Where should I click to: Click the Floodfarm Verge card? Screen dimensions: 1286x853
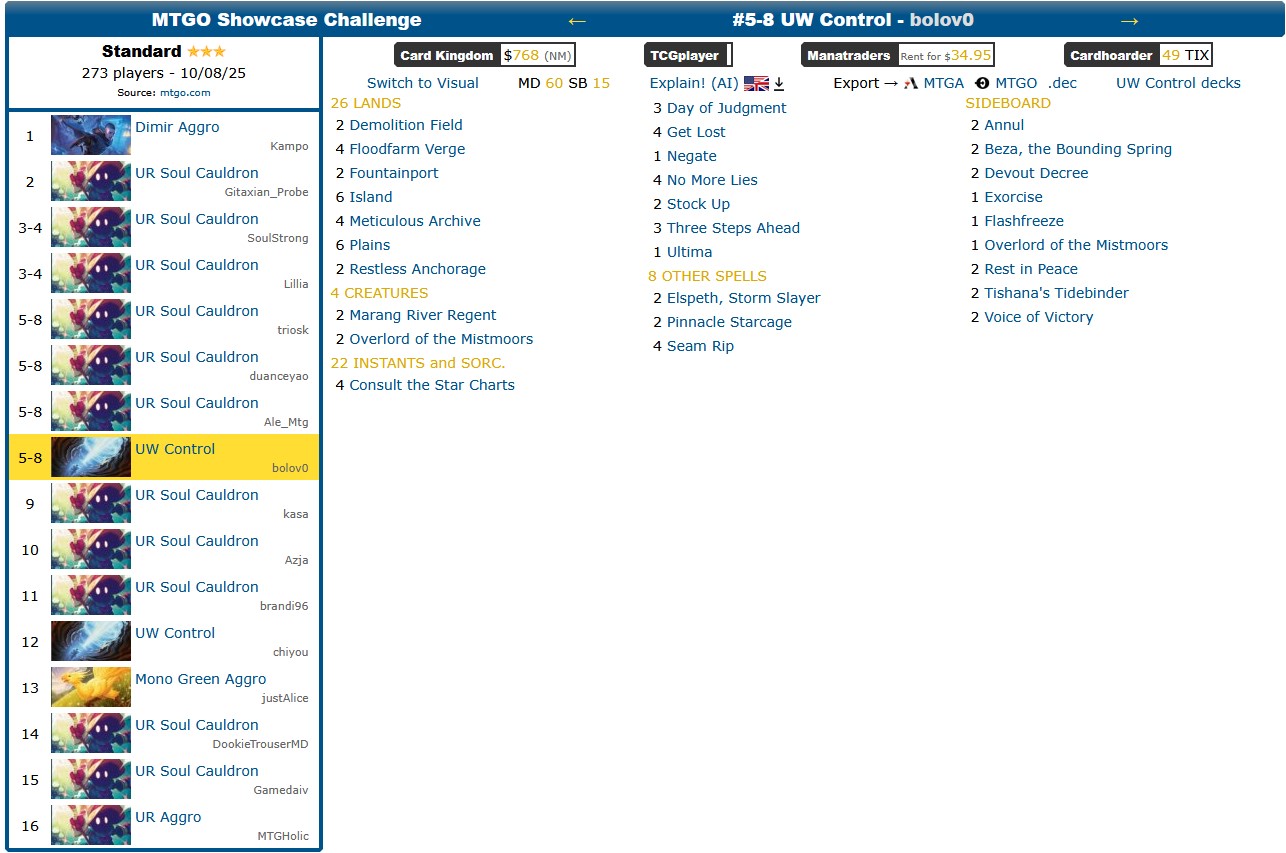407,149
